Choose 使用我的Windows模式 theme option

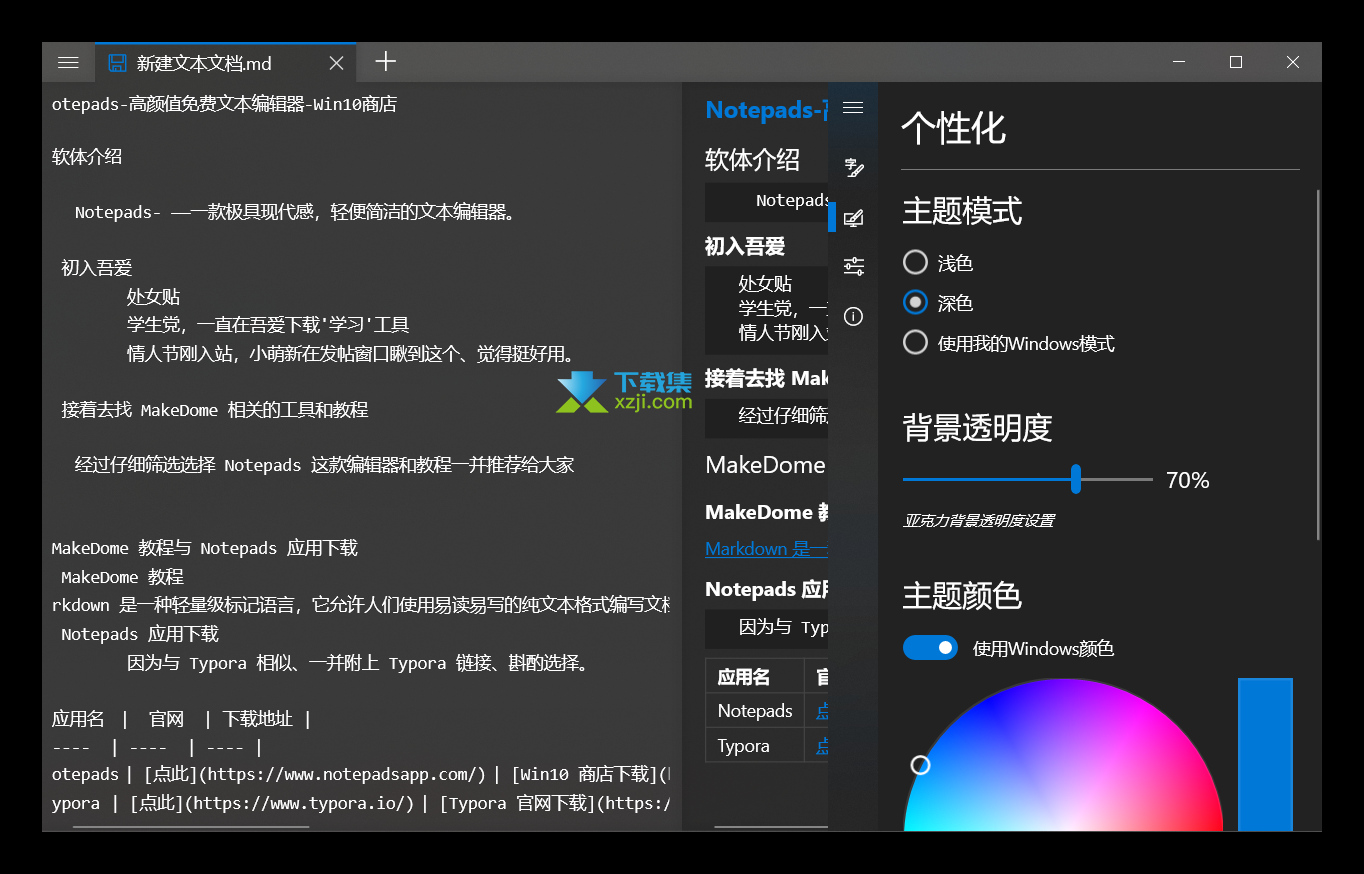(1008, 343)
